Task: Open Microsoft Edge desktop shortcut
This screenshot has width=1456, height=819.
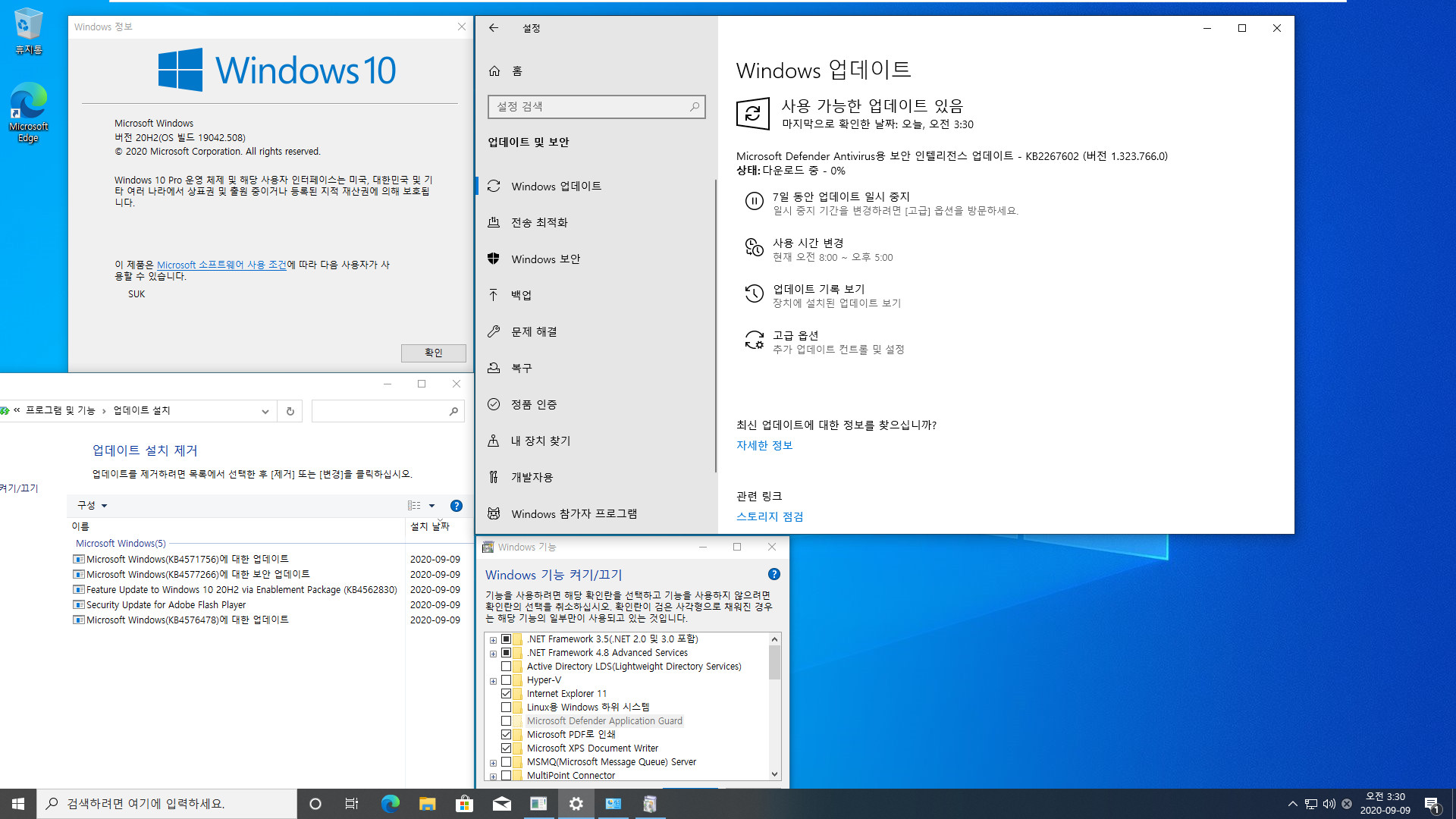Action: pos(28,112)
